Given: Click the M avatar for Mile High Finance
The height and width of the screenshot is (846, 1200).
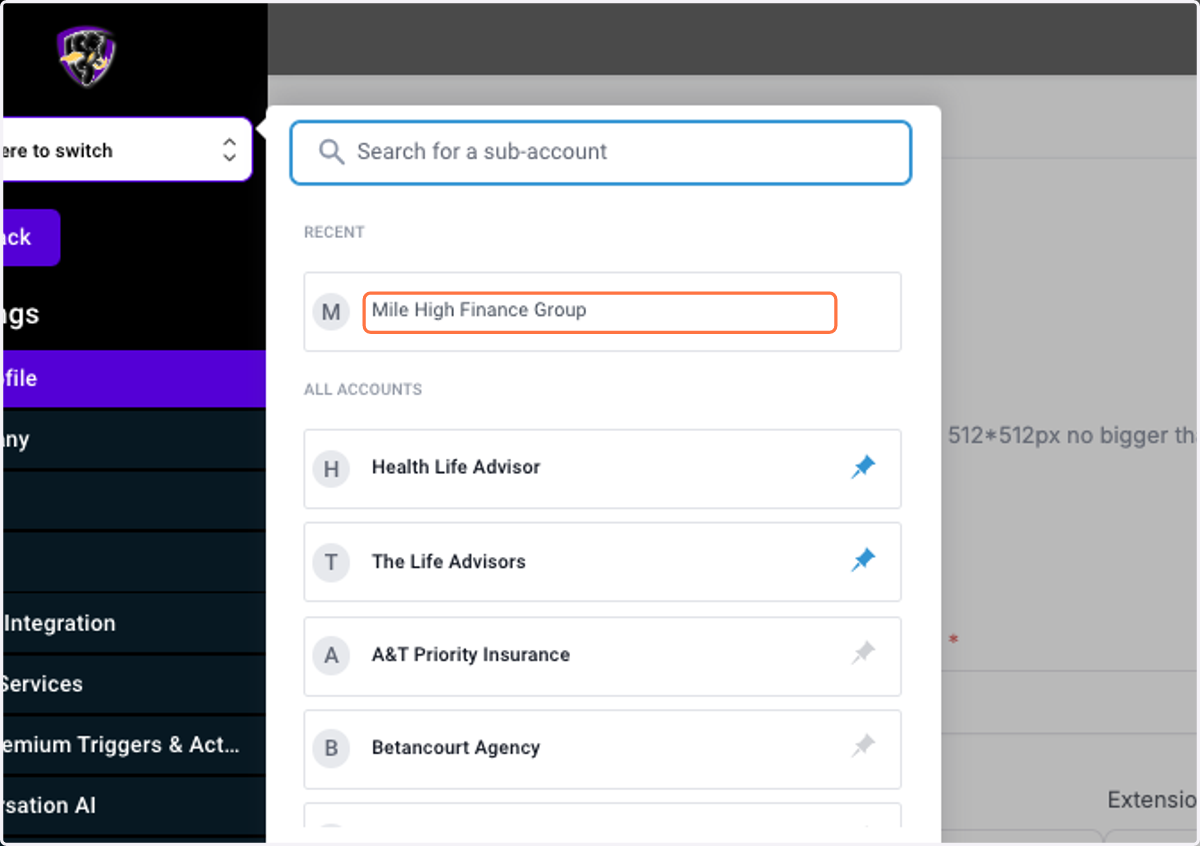Looking at the screenshot, I should coord(331,312).
